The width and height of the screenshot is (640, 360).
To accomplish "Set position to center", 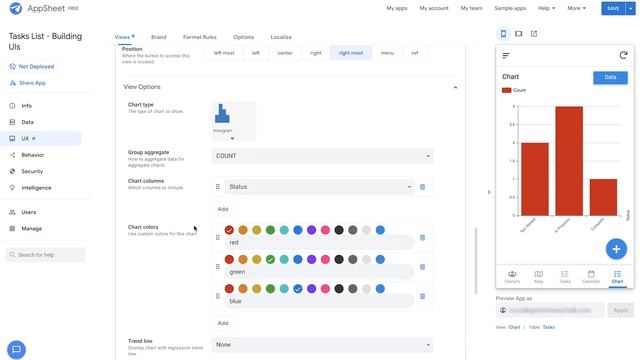I will (x=285, y=53).
